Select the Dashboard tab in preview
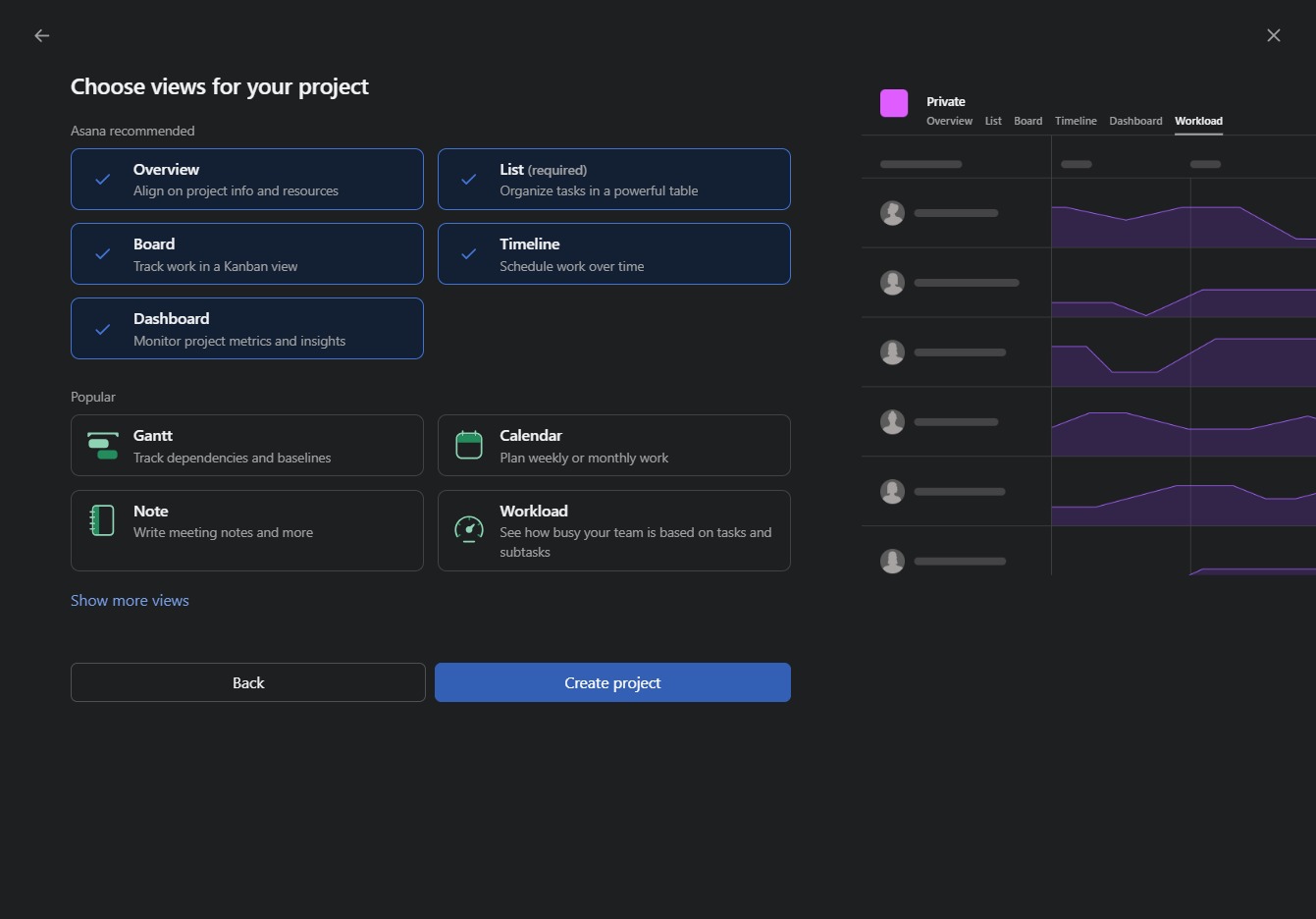1316x919 pixels. pos(1135,121)
